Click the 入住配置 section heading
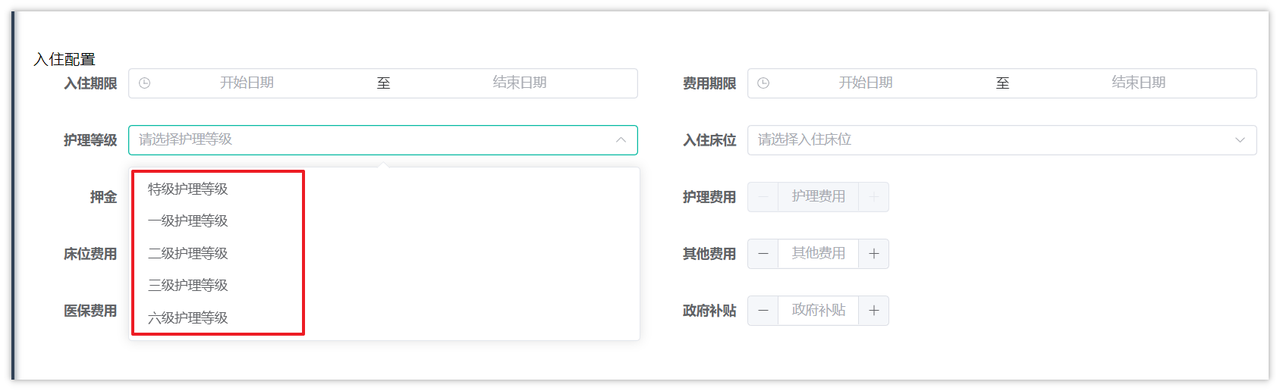 coord(65,60)
